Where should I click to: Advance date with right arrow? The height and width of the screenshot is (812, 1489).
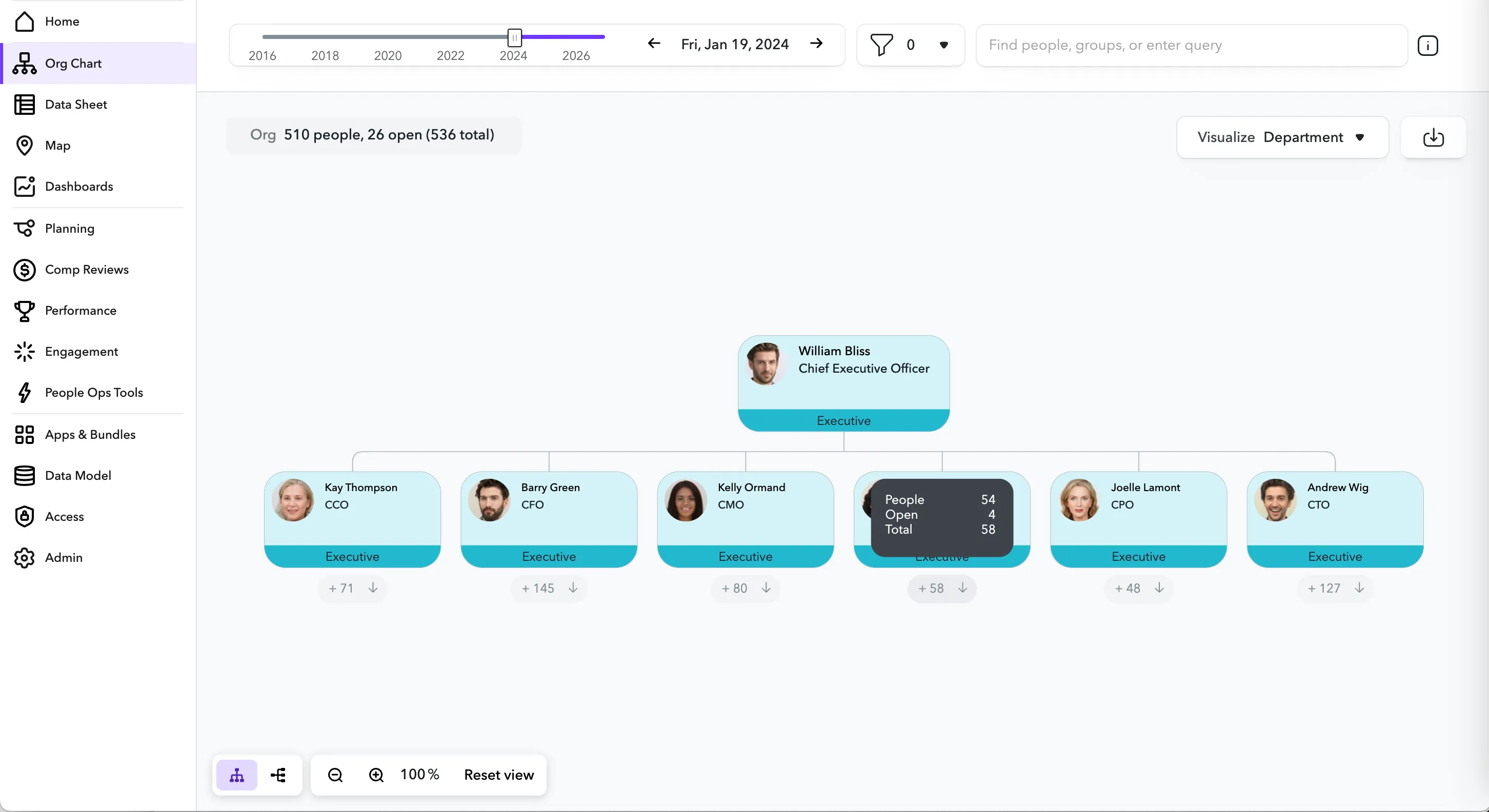[816, 44]
